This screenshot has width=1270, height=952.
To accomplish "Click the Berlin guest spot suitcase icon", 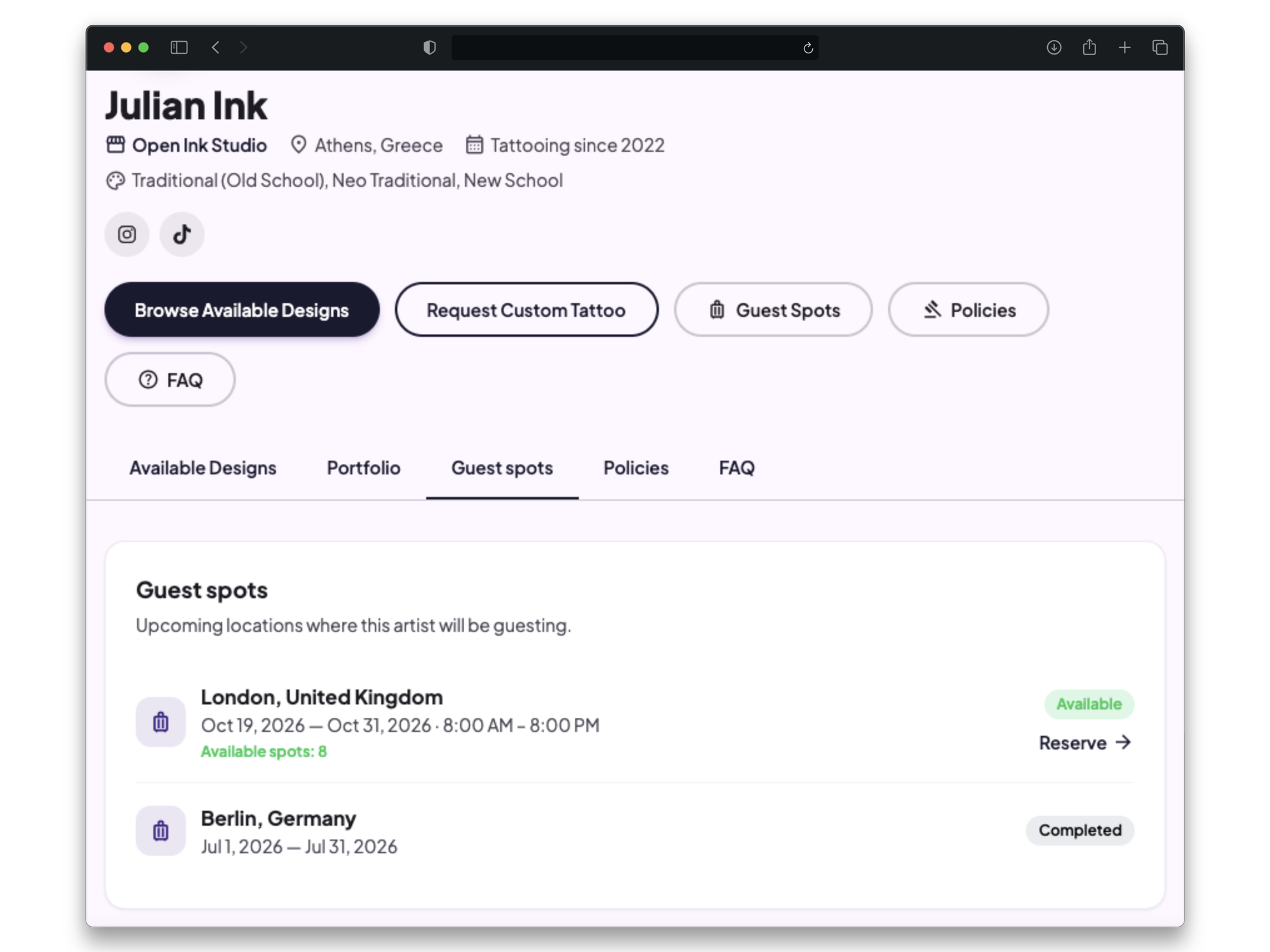I will tap(161, 830).
